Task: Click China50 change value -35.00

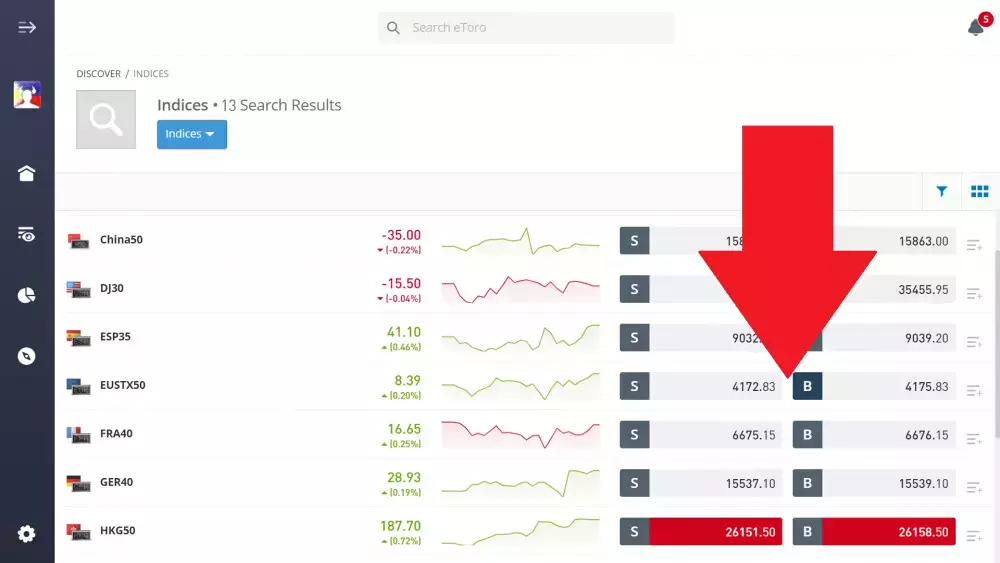Action: click(401, 235)
